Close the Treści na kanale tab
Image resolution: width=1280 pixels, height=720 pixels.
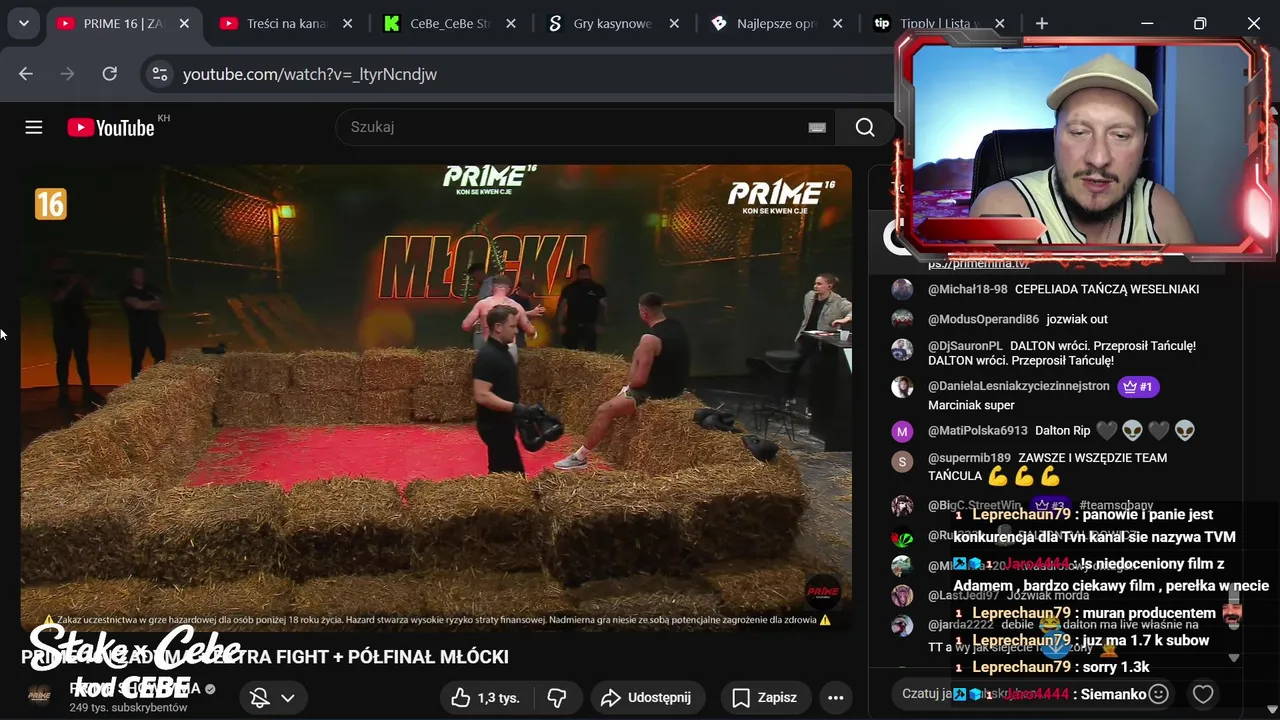347,23
